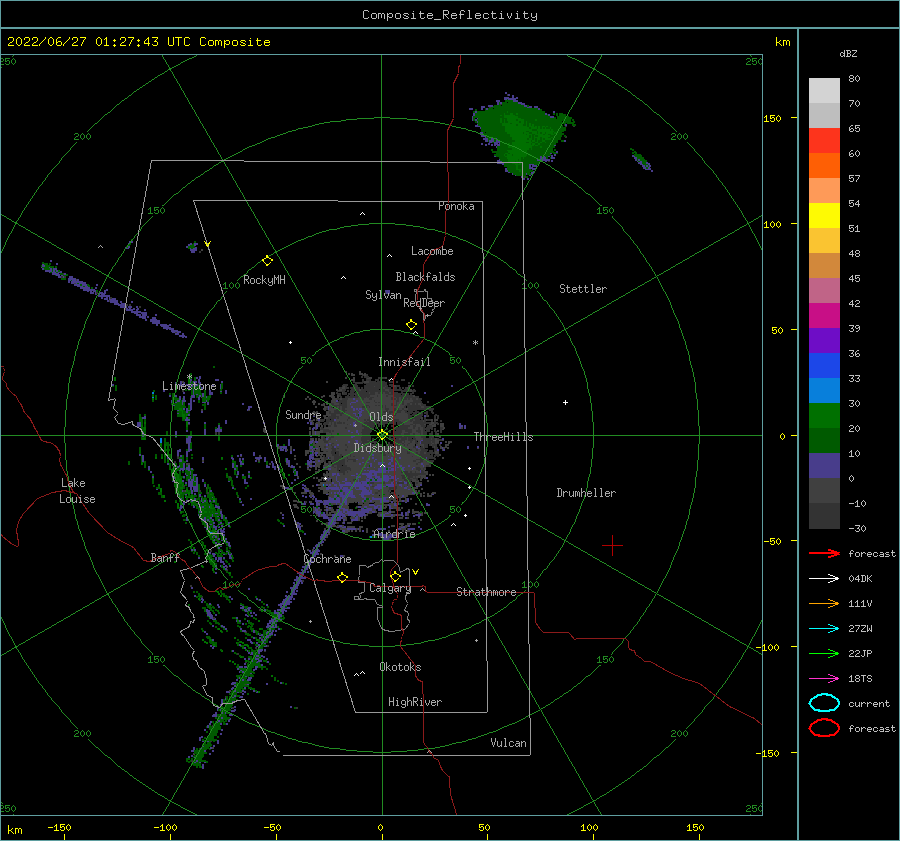Click the Innisfail city label
900x841 pixels.
point(404,362)
